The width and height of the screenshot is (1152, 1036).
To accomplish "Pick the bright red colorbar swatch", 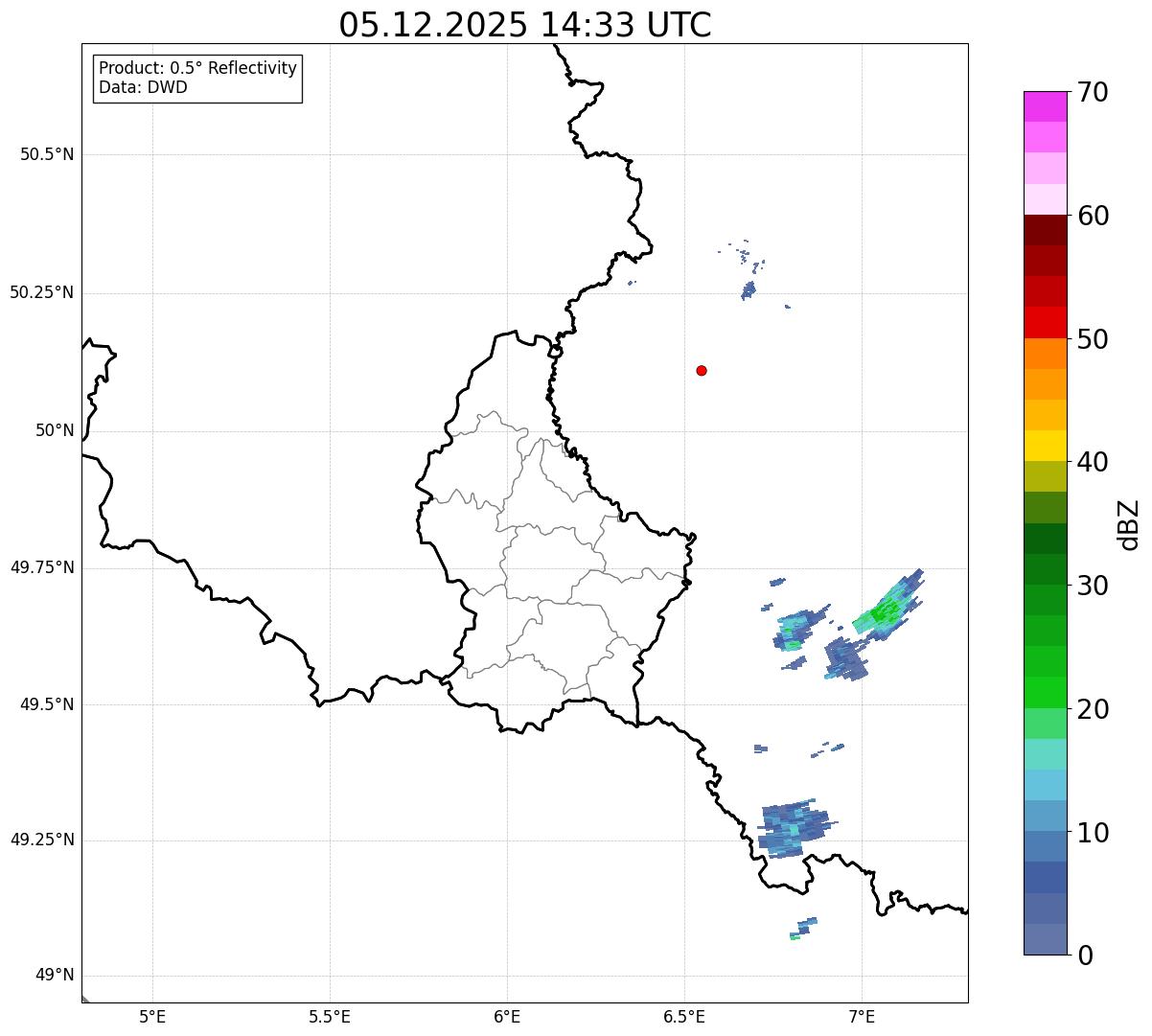I will (1045, 322).
